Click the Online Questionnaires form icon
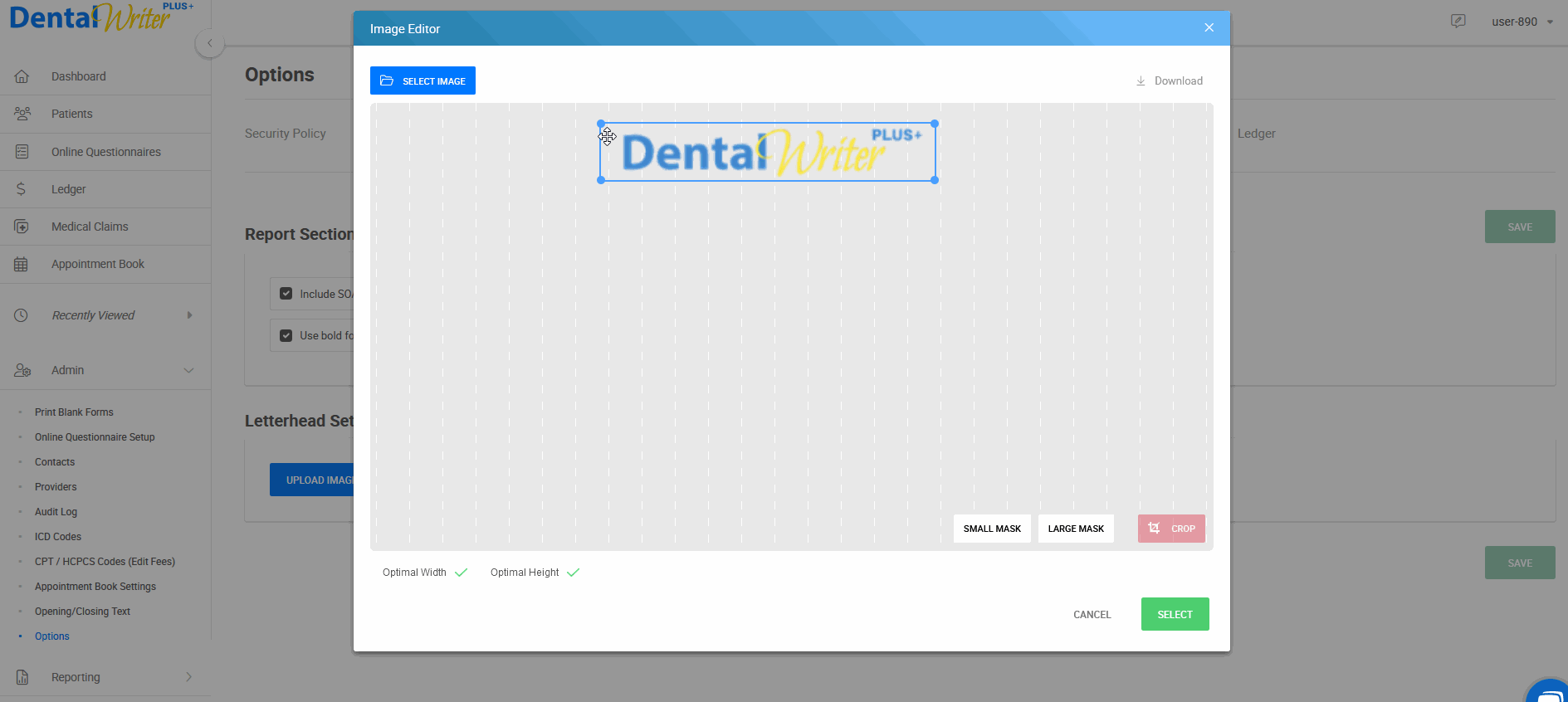Image resolution: width=1568 pixels, height=702 pixels. coord(22,152)
